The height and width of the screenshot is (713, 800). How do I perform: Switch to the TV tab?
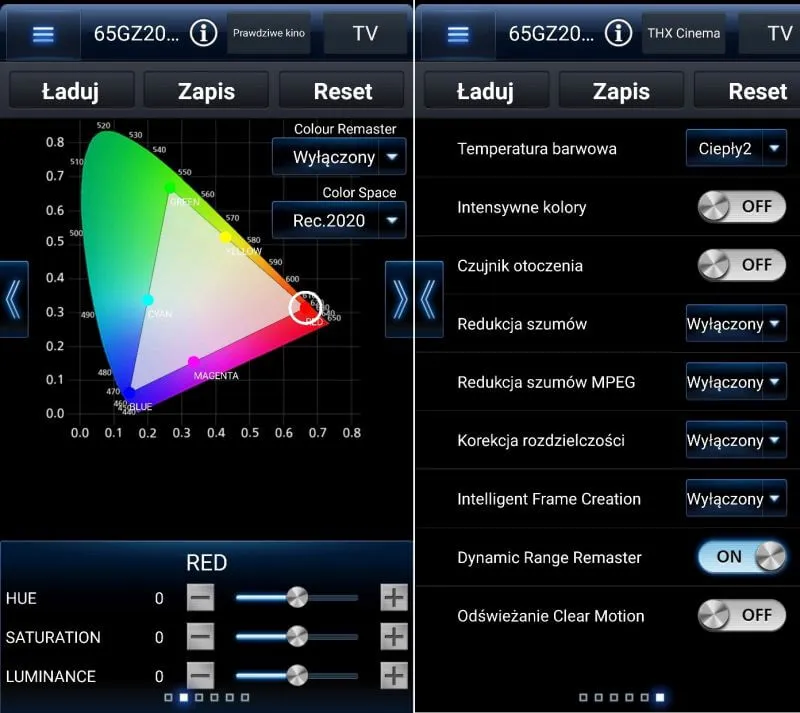(x=366, y=32)
